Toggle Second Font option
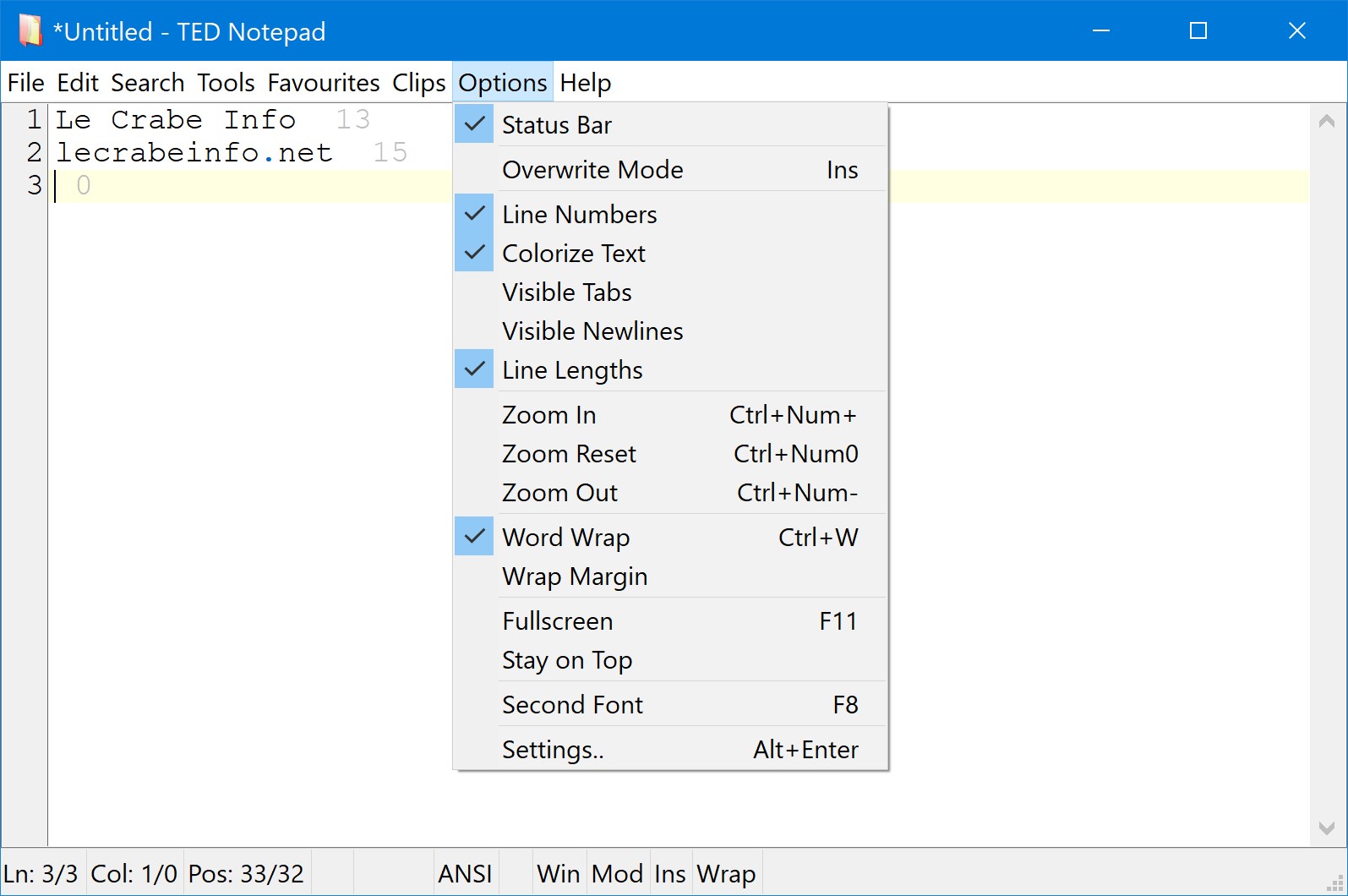1348x896 pixels. coord(671,705)
